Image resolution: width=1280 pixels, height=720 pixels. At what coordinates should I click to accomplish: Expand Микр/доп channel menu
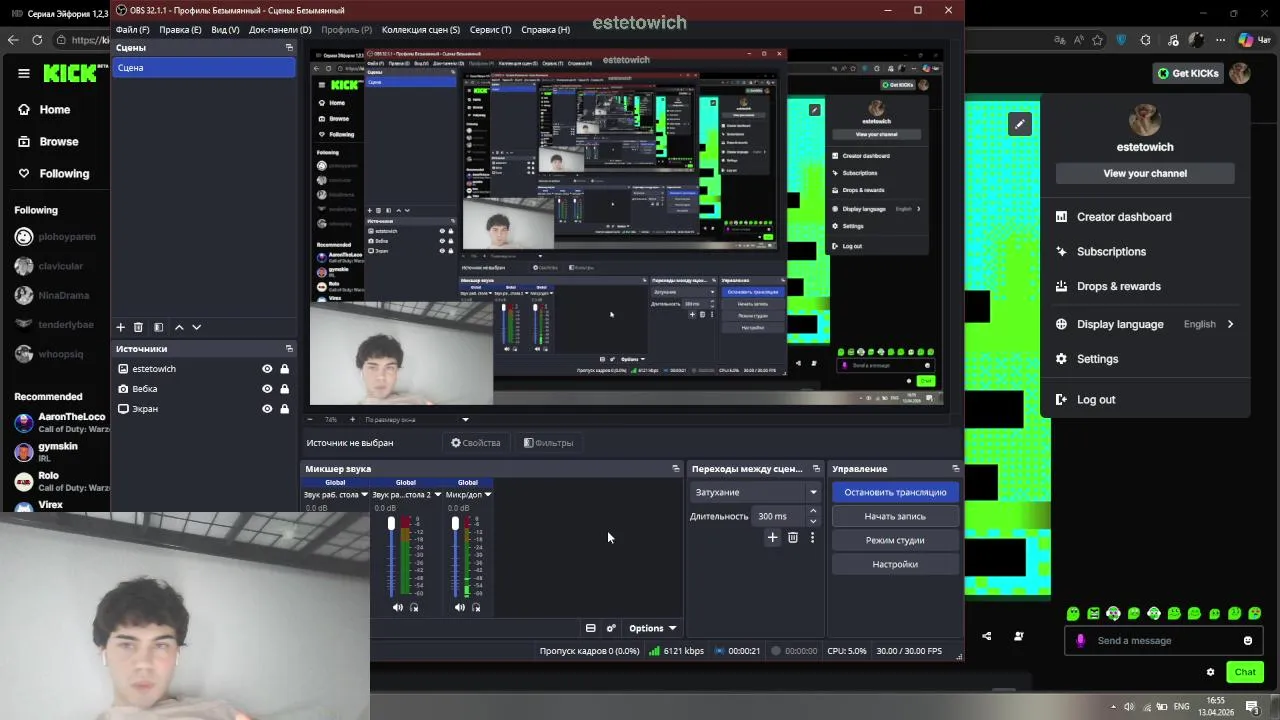tap(488, 495)
